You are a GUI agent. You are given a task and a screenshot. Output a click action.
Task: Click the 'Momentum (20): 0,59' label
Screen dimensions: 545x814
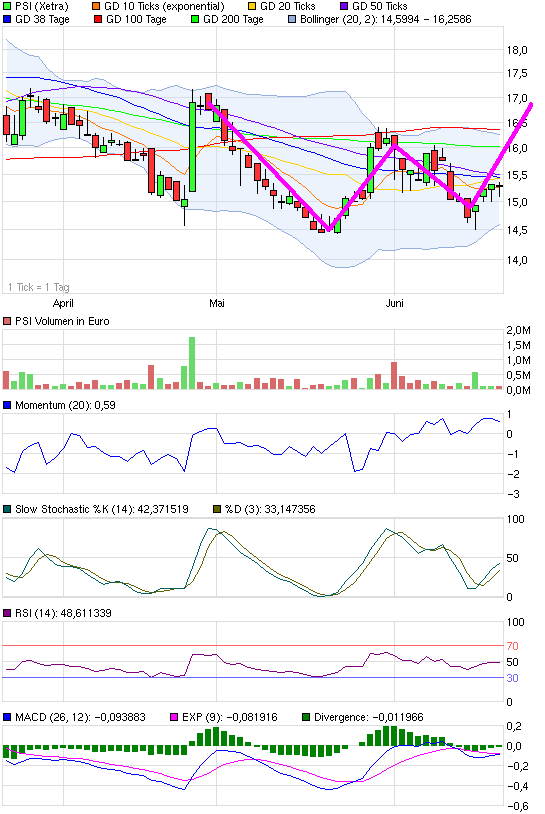click(x=65, y=405)
